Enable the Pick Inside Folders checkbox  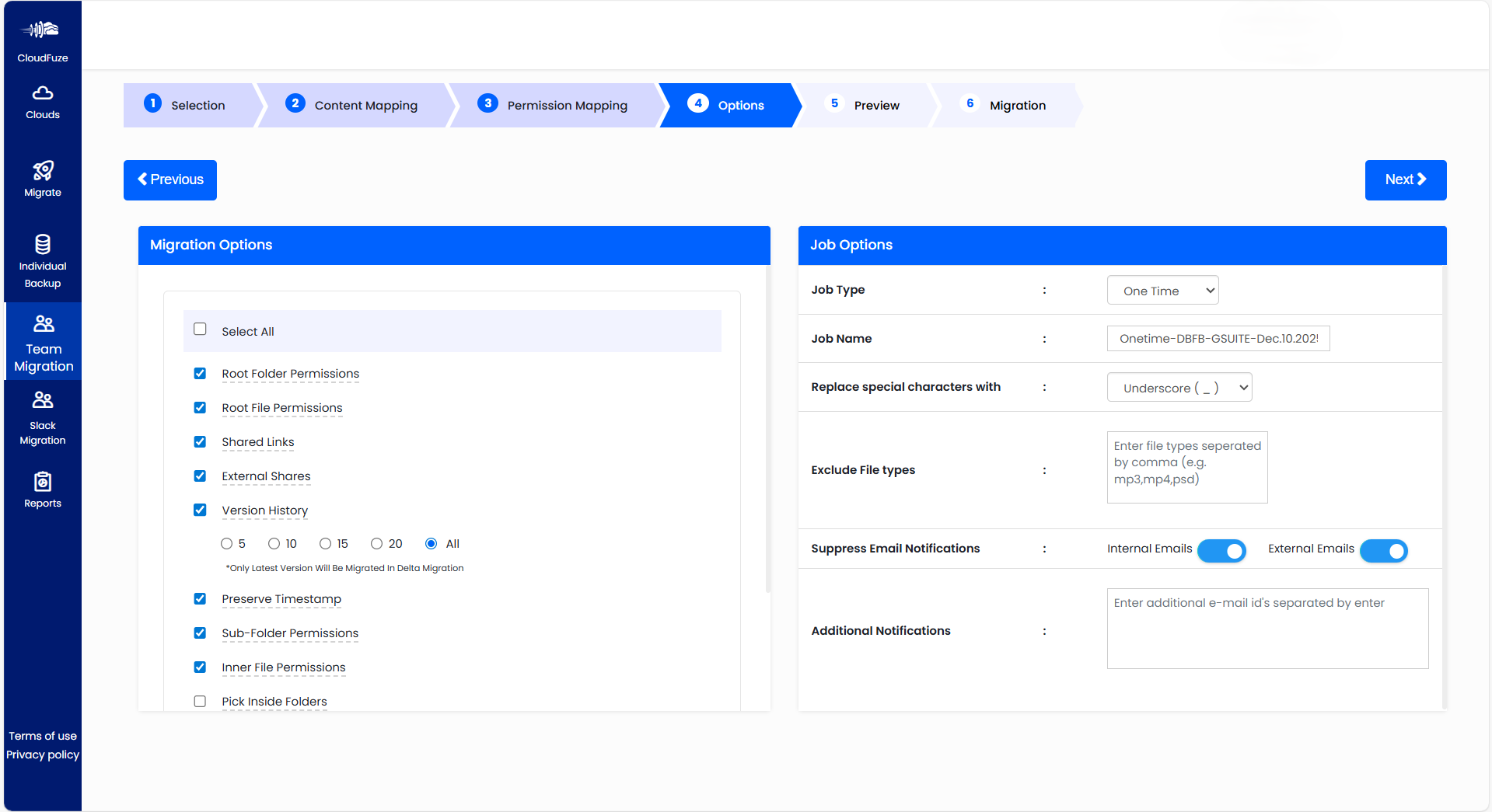[x=200, y=702]
